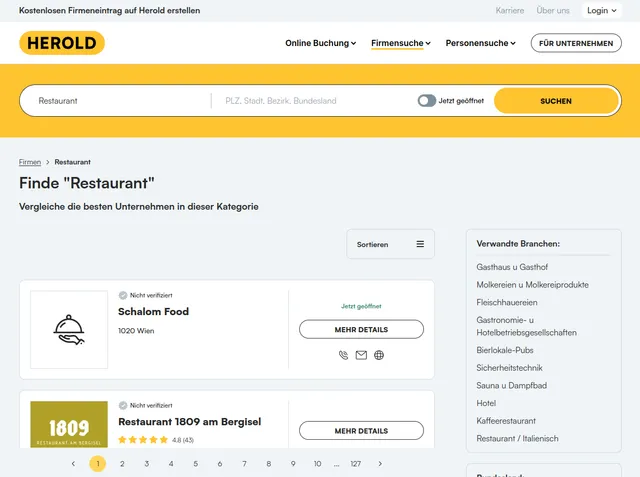640x477 pixels.
Task: Click the PLZ, Stadt, Bezirk location field
Action: [312, 101]
